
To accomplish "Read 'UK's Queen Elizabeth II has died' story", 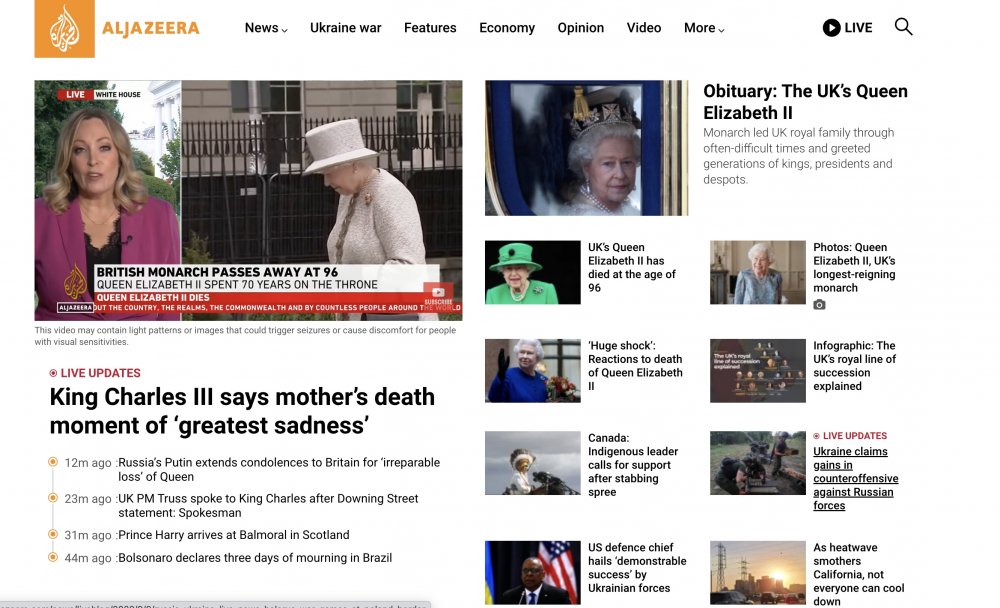I will (x=632, y=267).
